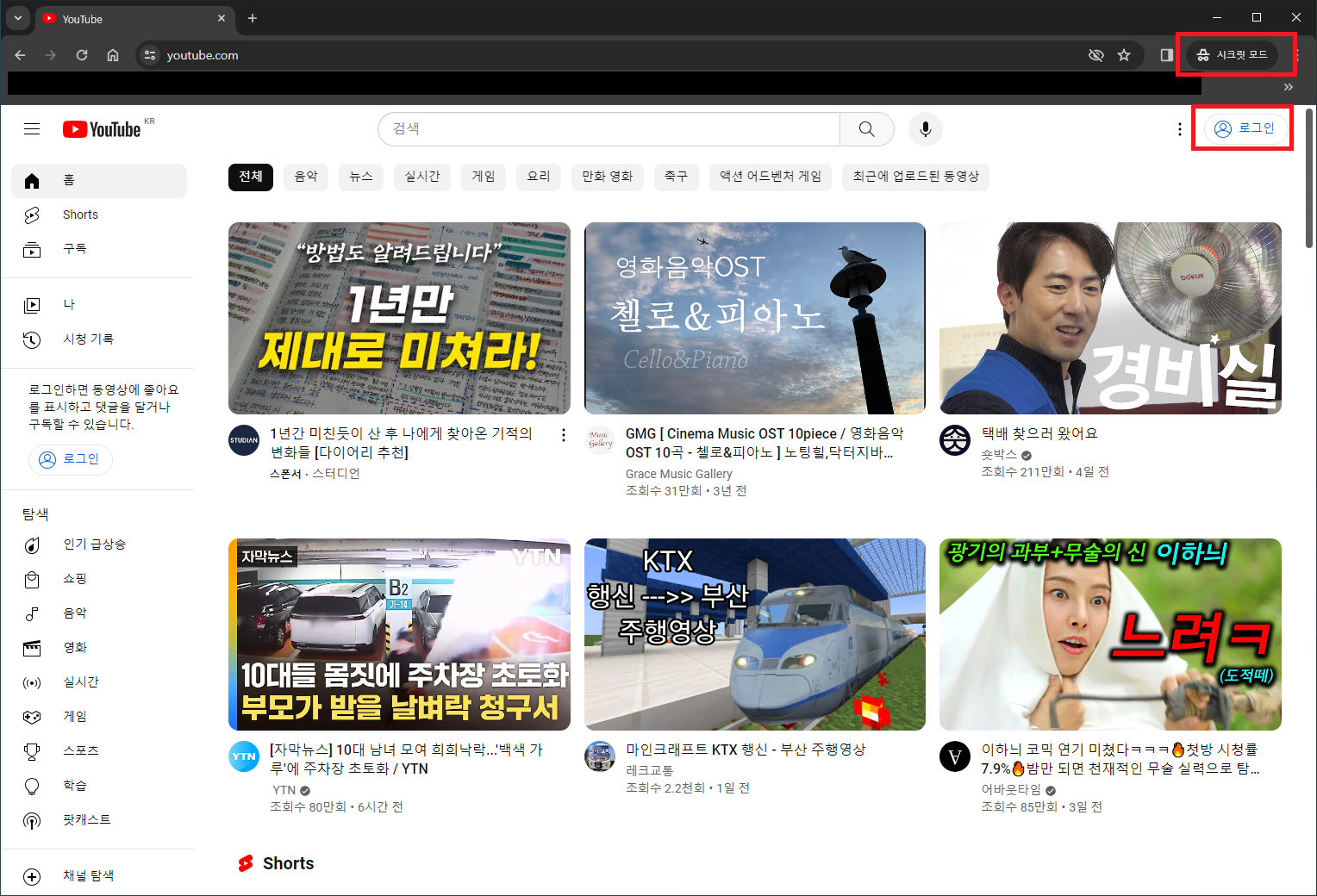The height and width of the screenshot is (896, 1317).
Task: Open 팟캐스트 in the sidebar
Action: [99, 820]
